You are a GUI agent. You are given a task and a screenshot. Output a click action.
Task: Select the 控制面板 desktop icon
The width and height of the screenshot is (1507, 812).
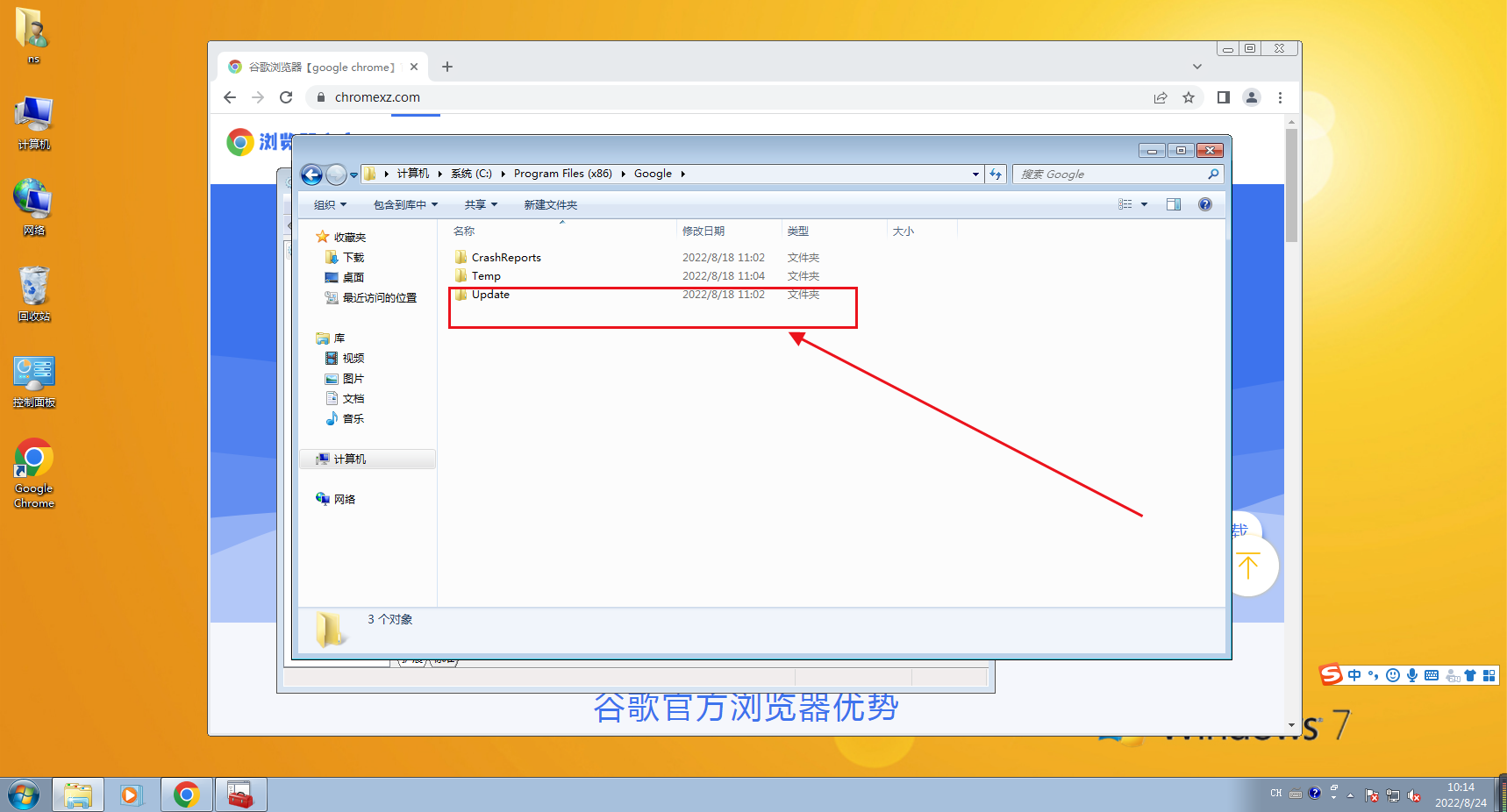click(x=34, y=381)
